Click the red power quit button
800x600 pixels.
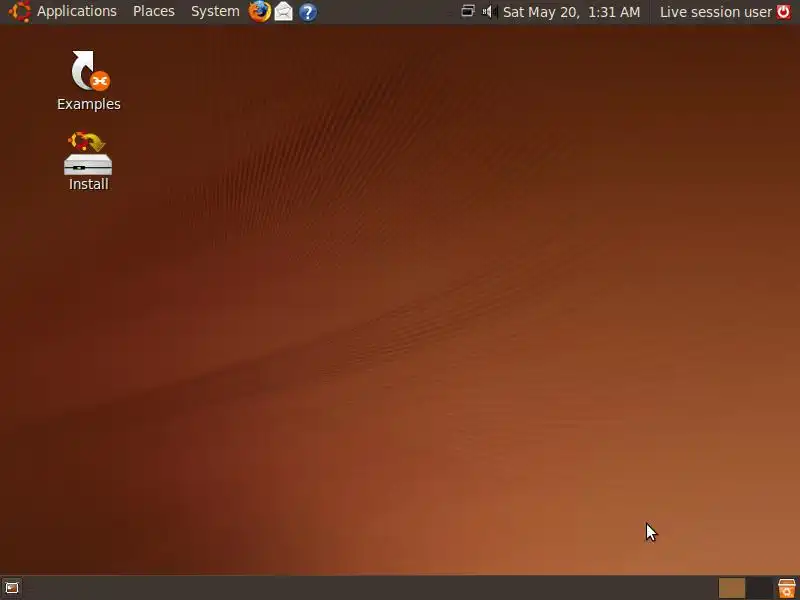[784, 12]
